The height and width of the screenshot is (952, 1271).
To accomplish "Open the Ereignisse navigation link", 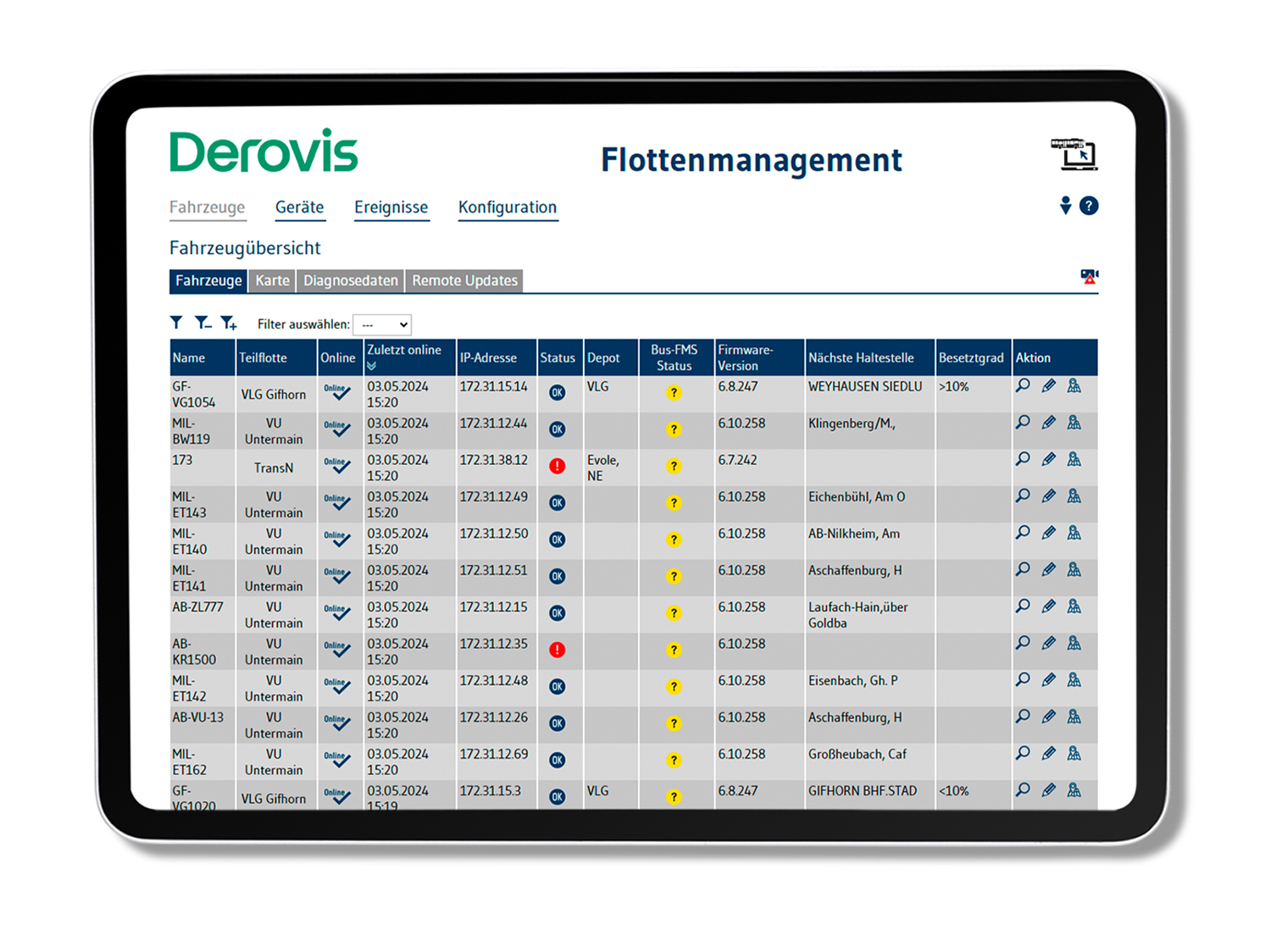I will pyautogui.click(x=391, y=208).
